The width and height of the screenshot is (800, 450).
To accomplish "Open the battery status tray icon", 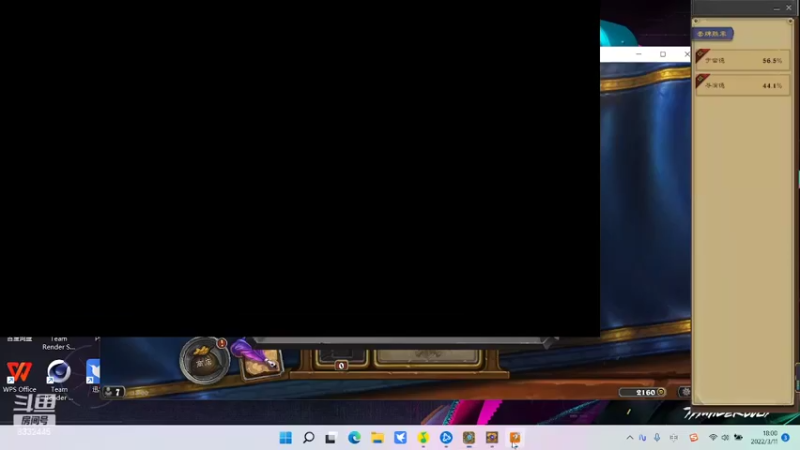I will (738, 438).
